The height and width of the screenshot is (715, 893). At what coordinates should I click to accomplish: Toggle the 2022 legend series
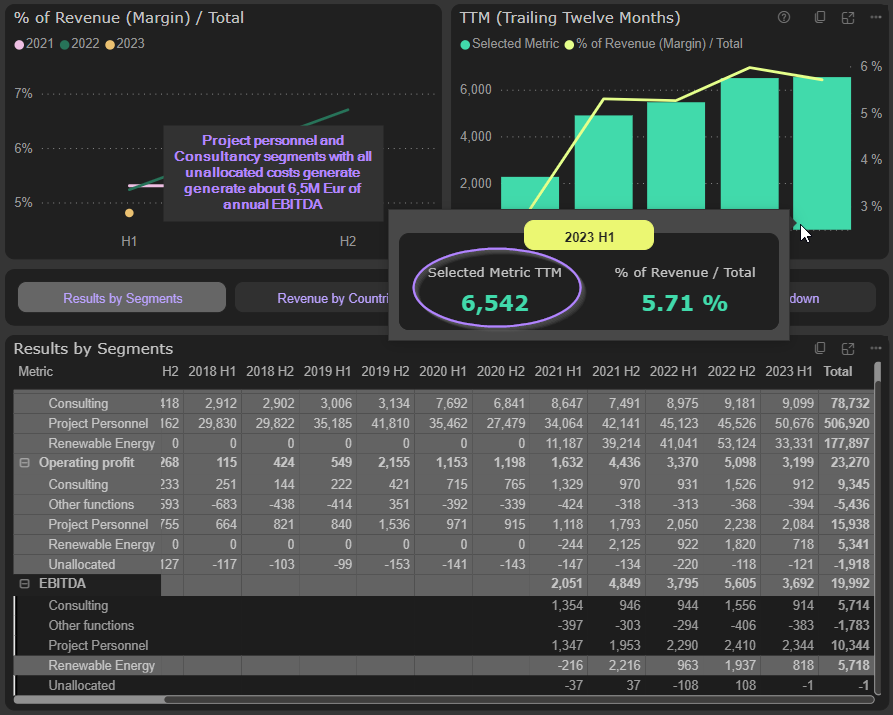(80, 44)
